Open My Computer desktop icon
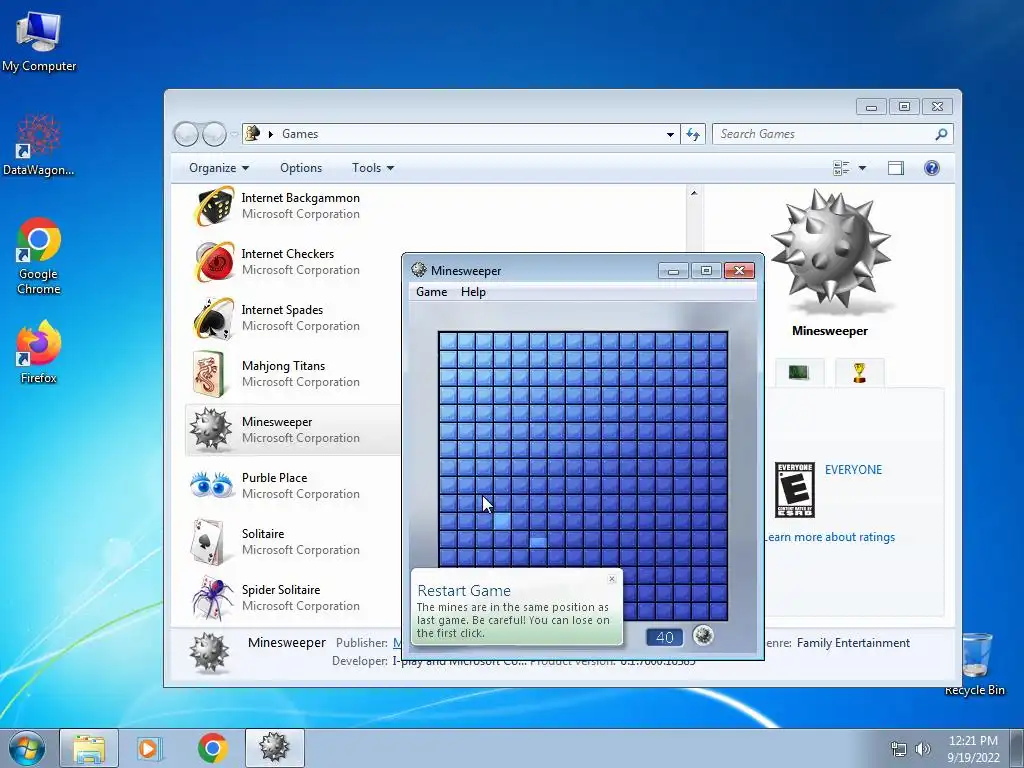Screen dimensions: 1024x768 coord(39,40)
